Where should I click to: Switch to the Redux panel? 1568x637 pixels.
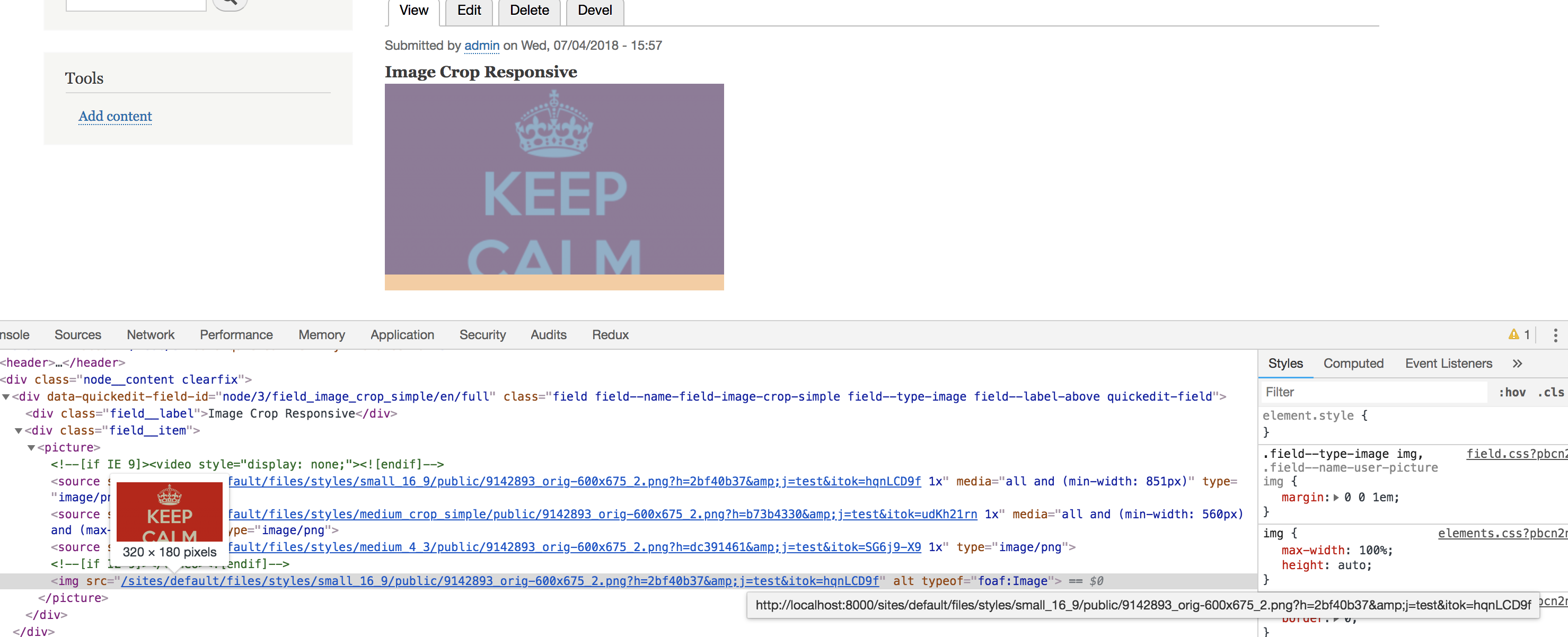(x=610, y=334)
